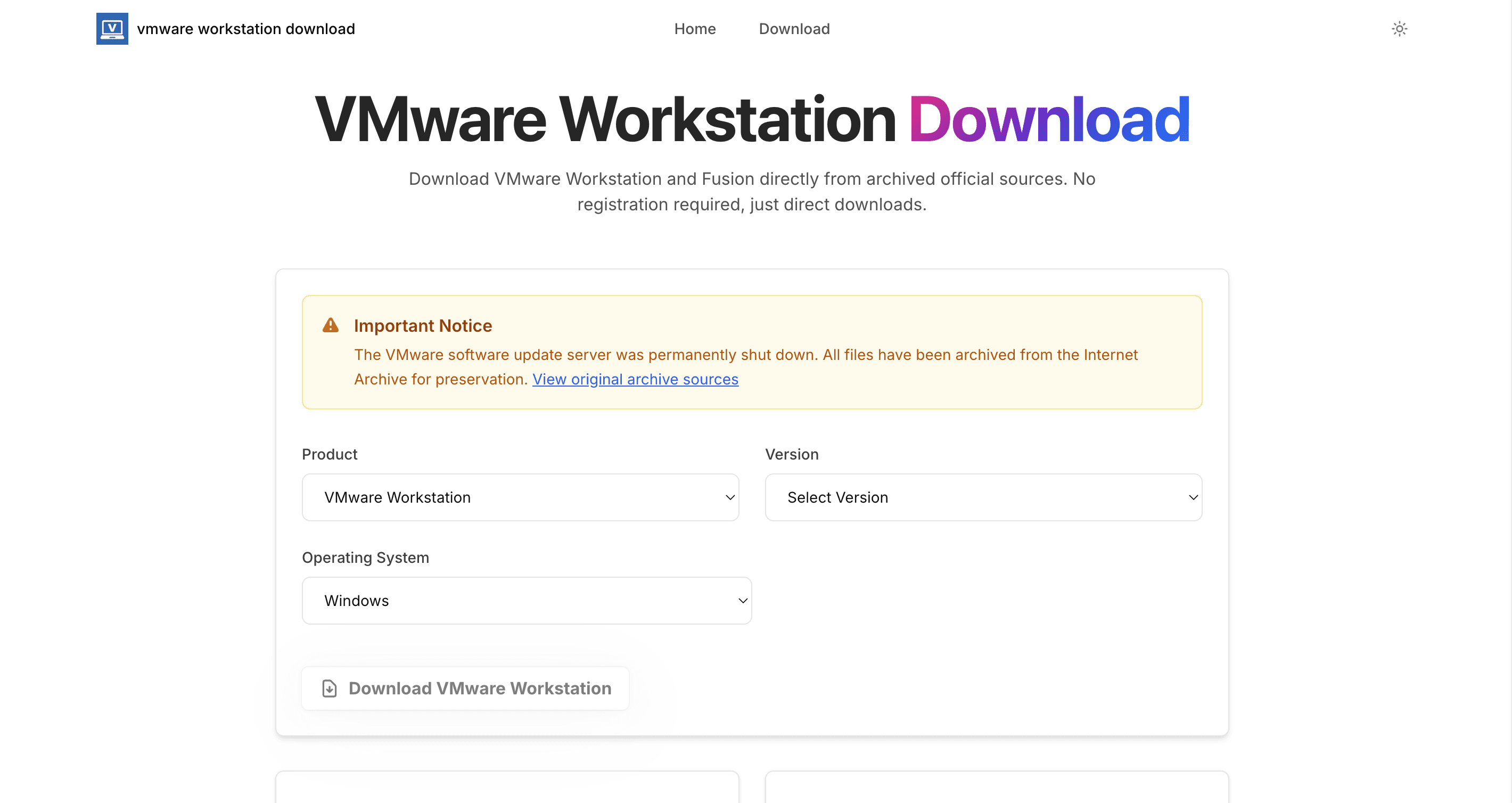Expand the VMware Workstation product dropdown
This screenshot has width=1512, height=803.
click(x=520, y=497)
